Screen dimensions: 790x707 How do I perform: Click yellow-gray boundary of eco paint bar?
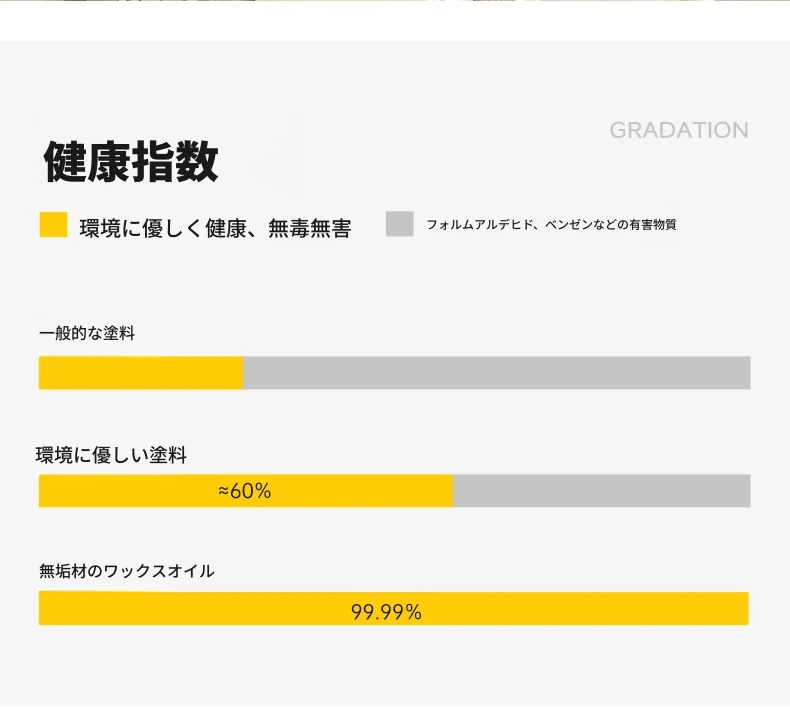point(453,491)
